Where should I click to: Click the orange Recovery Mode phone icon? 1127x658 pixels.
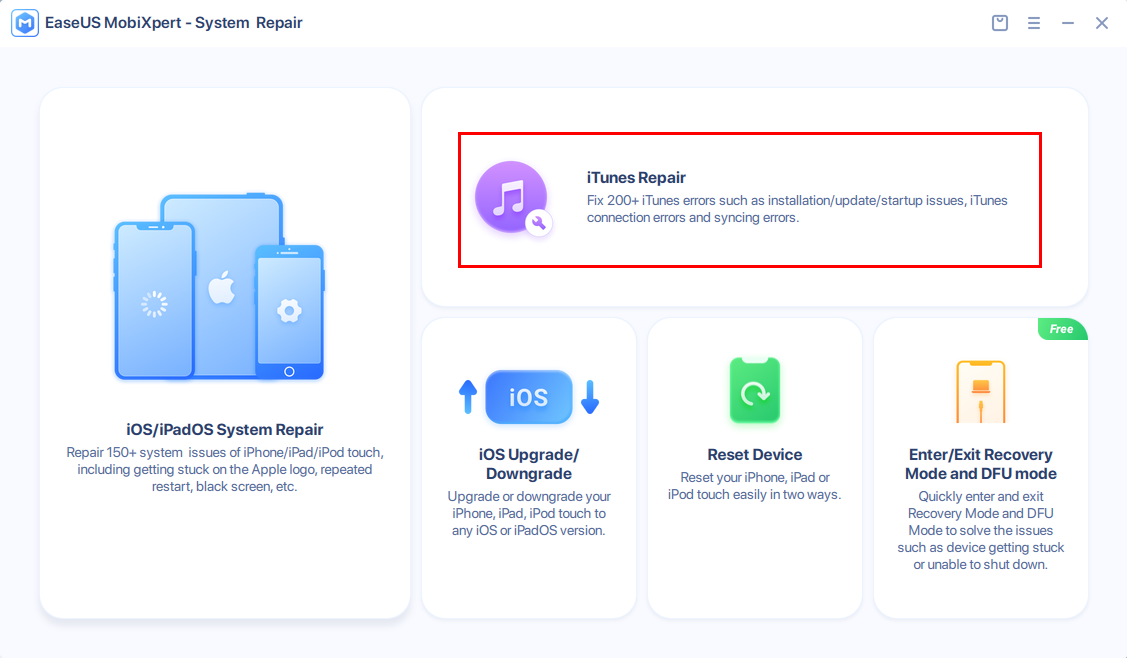pyautogui.click(x=980, y=391)
